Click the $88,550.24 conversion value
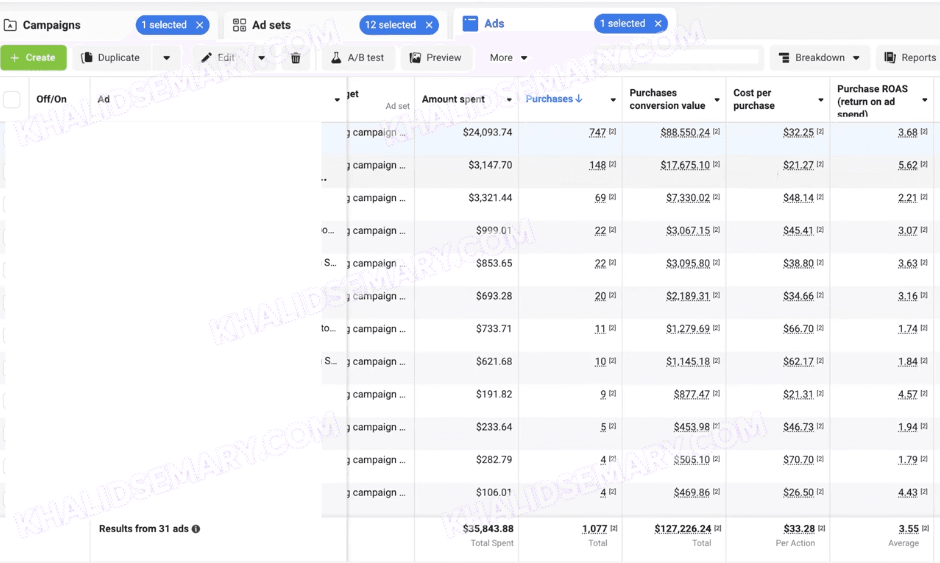The image size is (940, 563). pyautogui.click(x=685, y=133)
